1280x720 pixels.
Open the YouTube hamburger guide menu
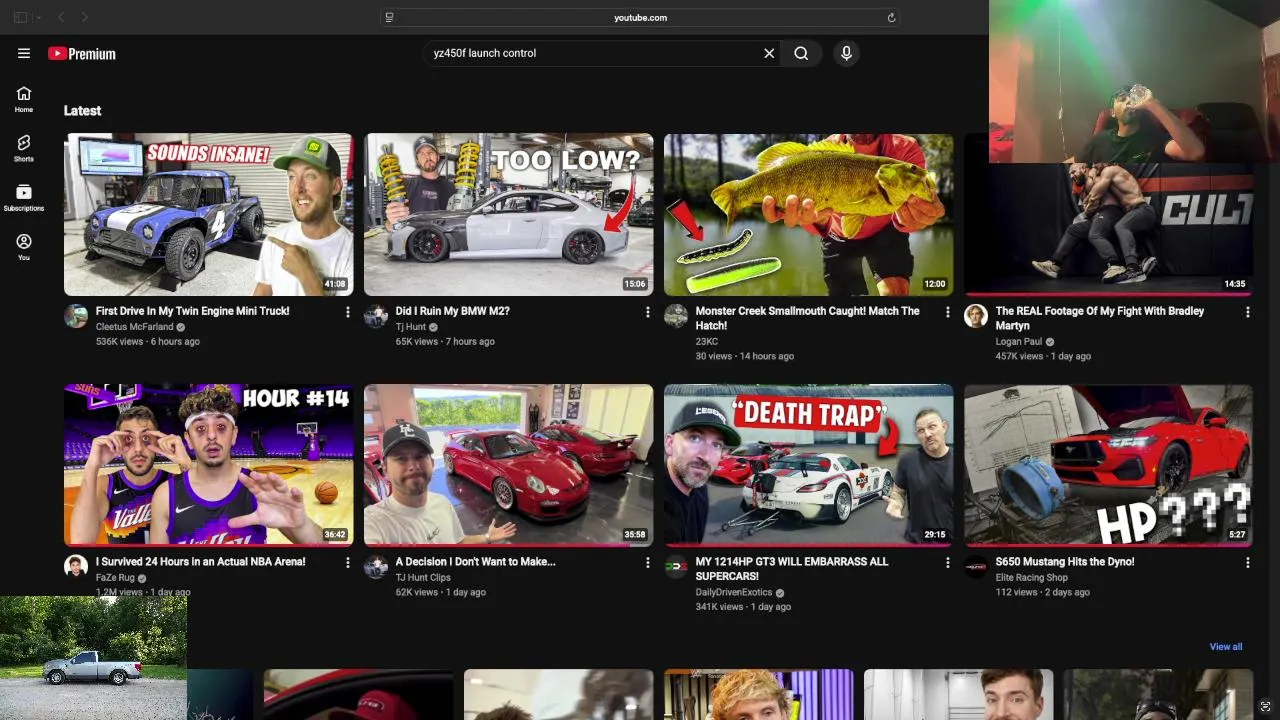[24, 54]
